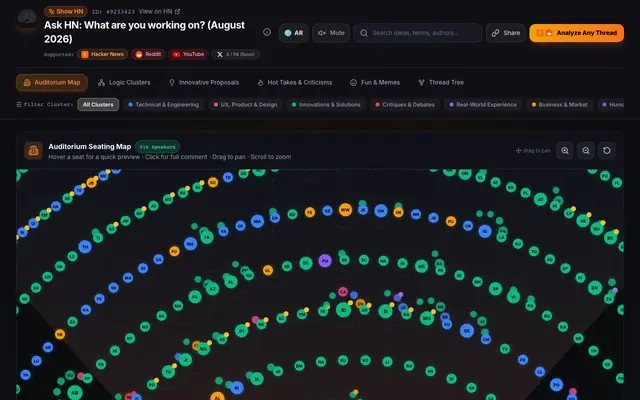Open the View on HN link

(159, 11)
